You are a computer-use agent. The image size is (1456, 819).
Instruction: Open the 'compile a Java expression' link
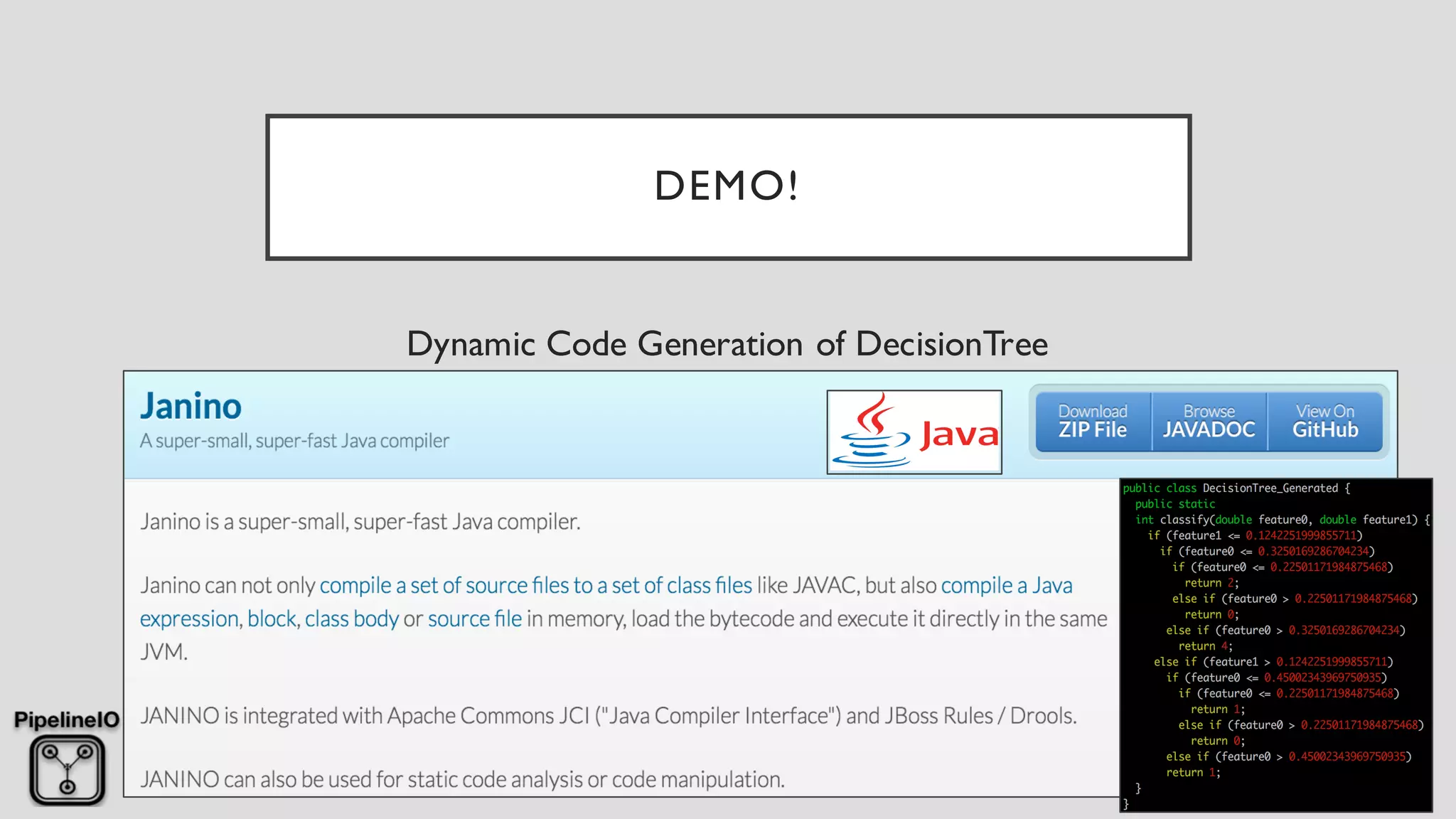click(1007, 585)
